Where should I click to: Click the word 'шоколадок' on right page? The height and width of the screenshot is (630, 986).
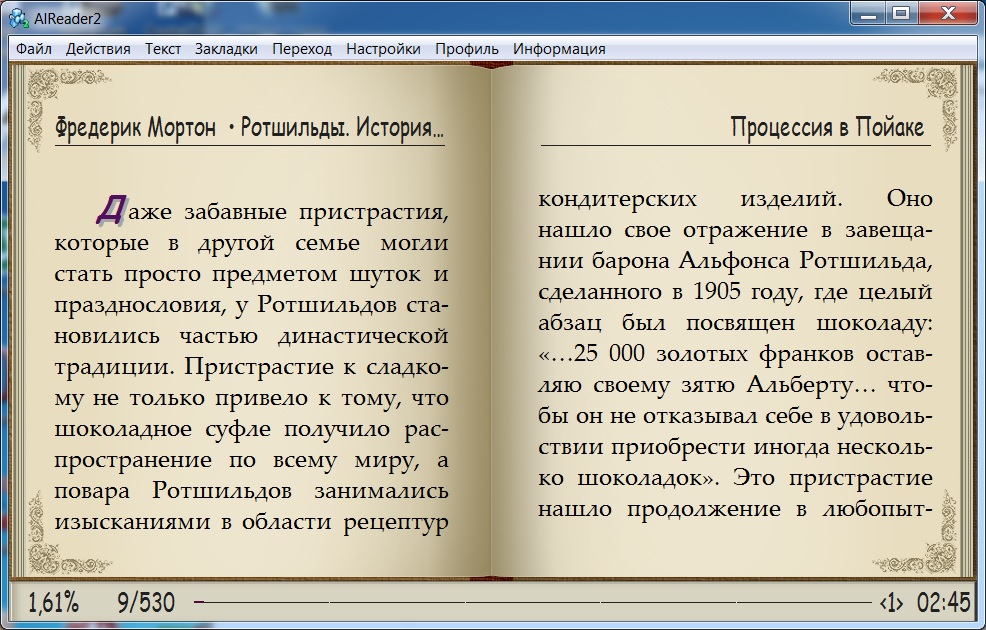pyautogui.click(x=640, y=479)
